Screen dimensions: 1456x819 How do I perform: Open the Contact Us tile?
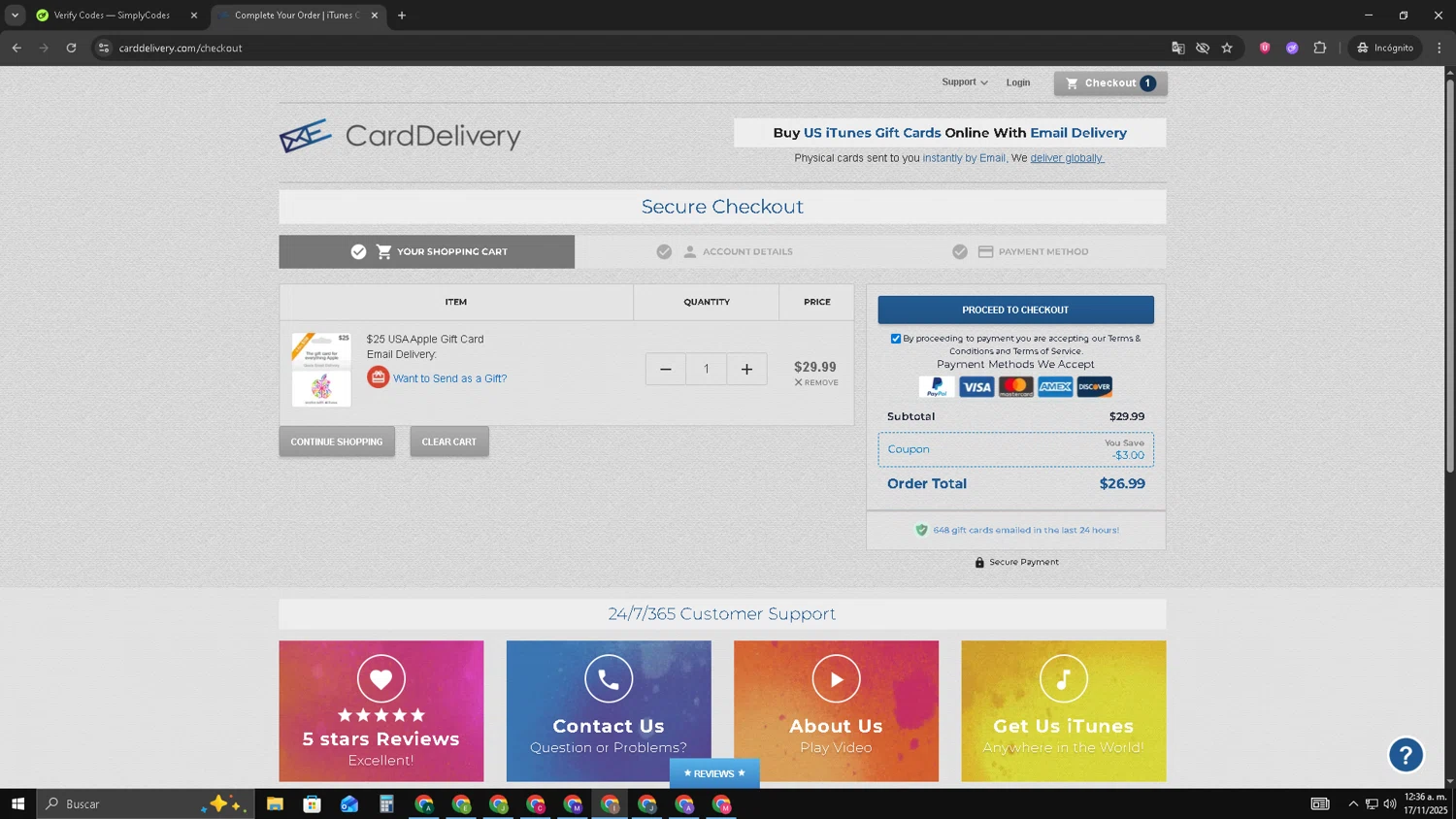[609, 711]
